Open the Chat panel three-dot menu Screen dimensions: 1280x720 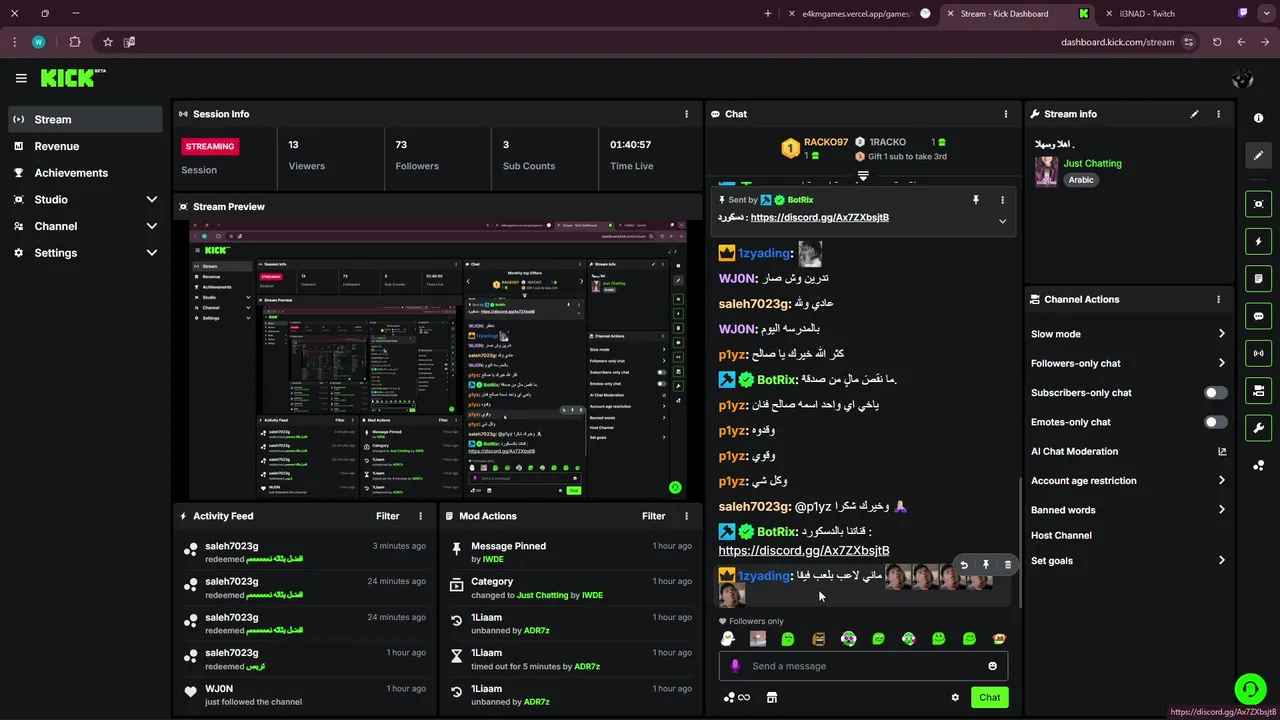1006,114
